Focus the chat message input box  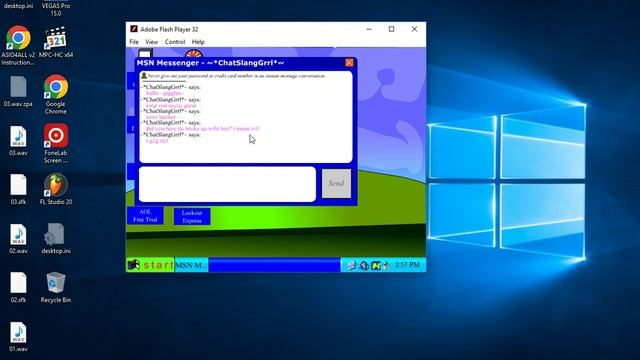pyautogui.click(x=227, y=184)
